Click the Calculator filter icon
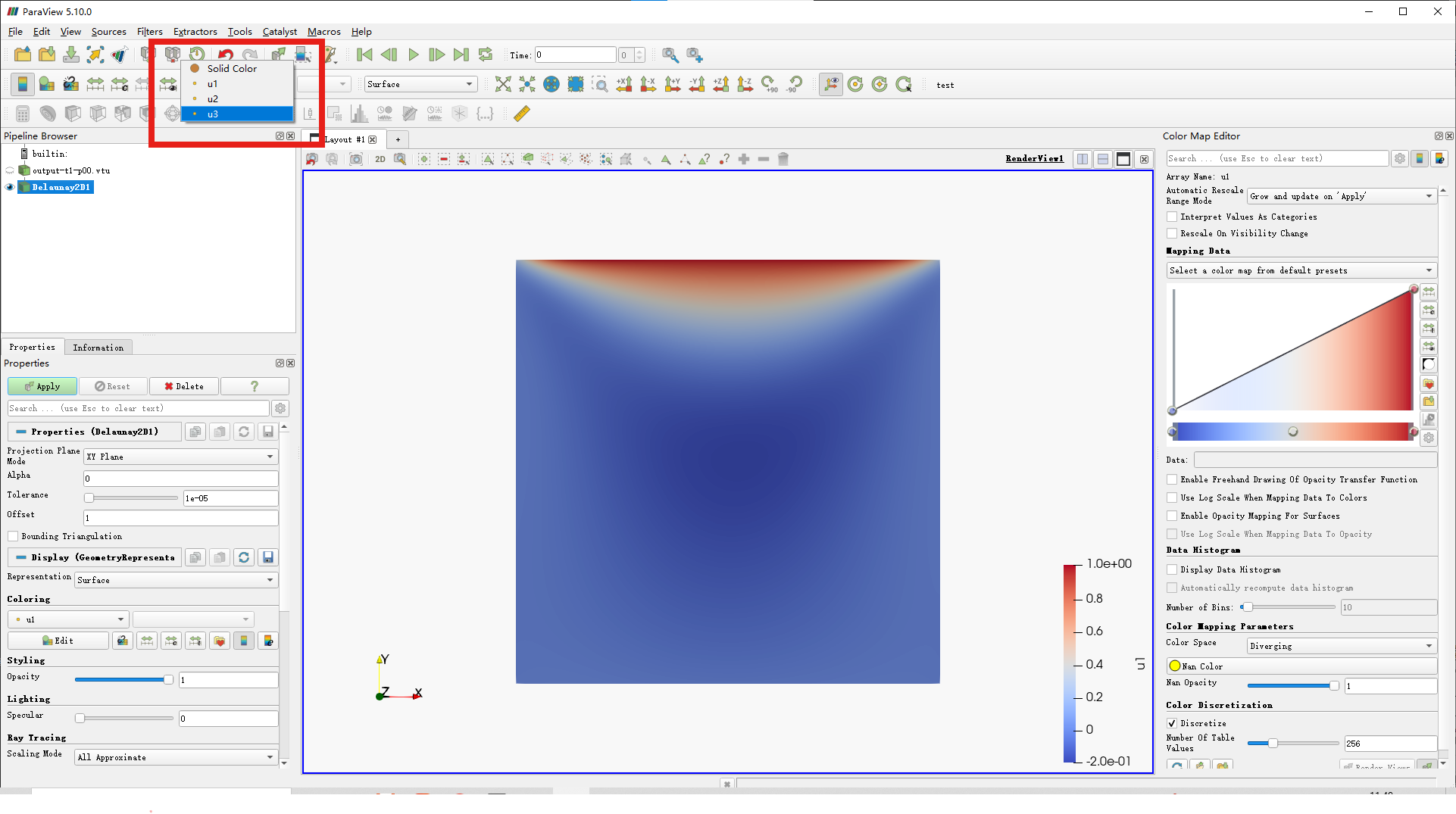Image resolution: width=1456 pixels, height=814 pixels. 22,114
